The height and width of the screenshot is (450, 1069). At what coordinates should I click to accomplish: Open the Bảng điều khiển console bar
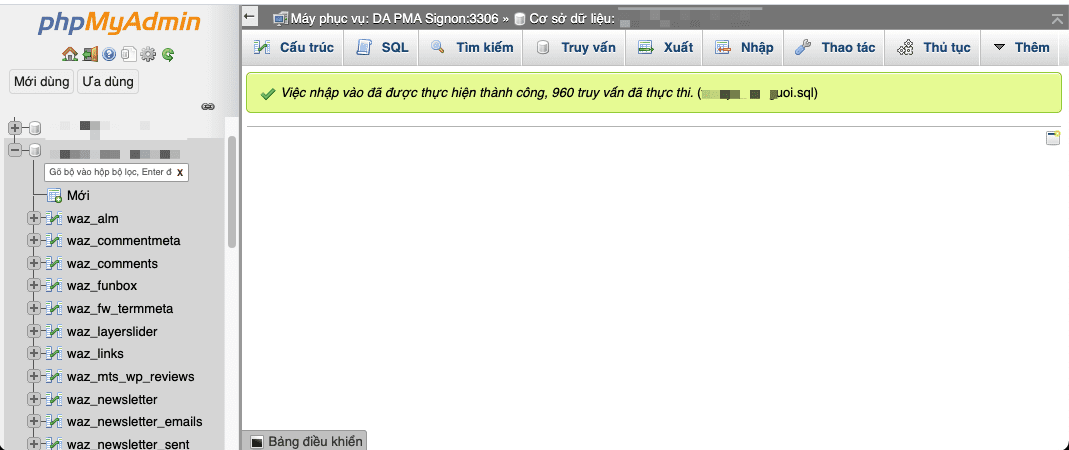click(x=305, y=441)
